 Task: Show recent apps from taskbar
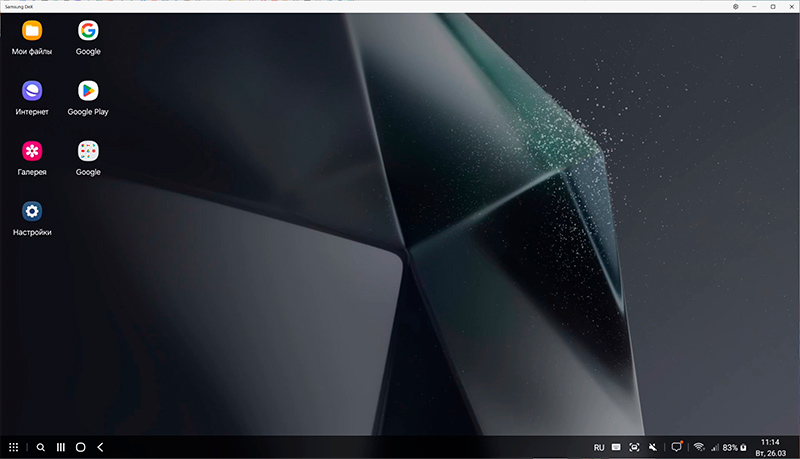click(x=61, y=447)
